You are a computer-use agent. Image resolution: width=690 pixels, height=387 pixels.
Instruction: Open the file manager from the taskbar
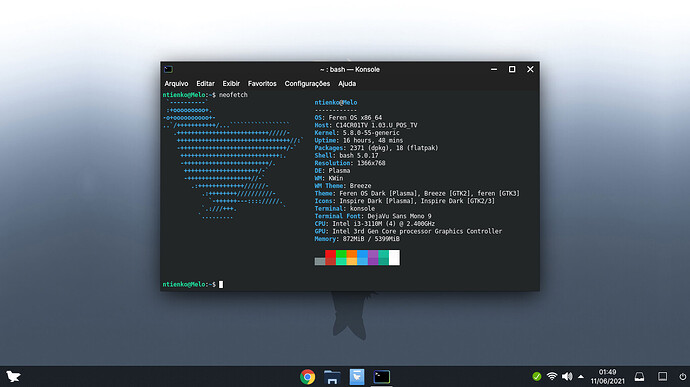click(x=332, y=377)
